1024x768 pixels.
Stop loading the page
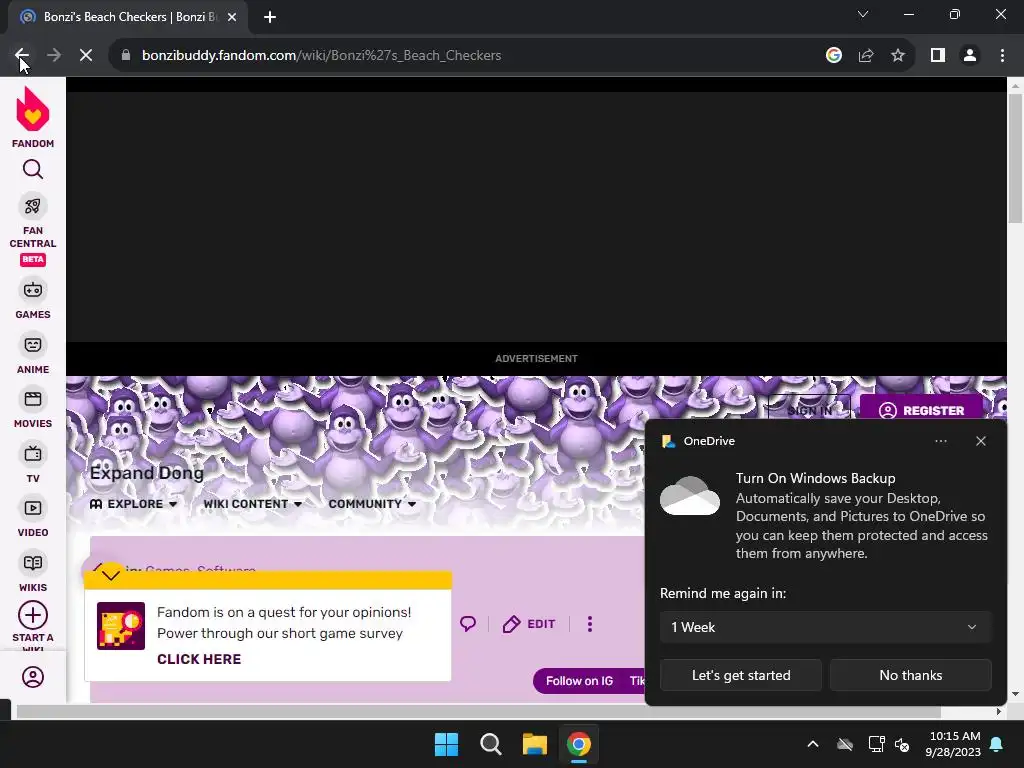(x=86, y=56)
